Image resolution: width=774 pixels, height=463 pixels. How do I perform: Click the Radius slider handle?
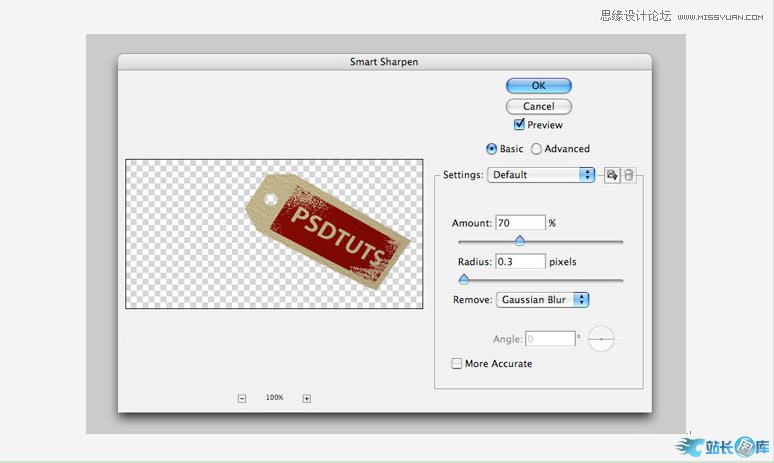coord(463,279)
